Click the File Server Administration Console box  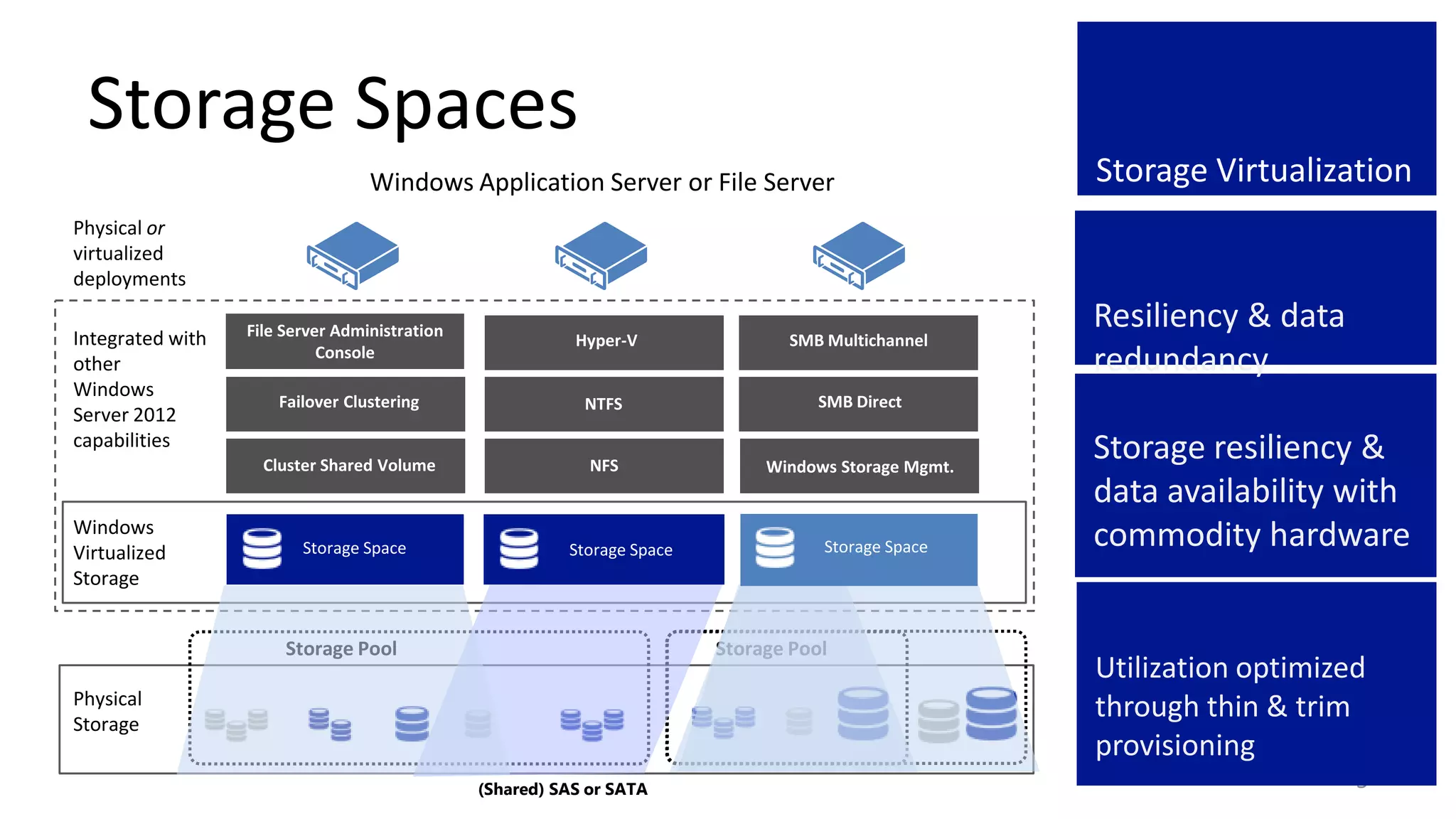pos(345,341)
